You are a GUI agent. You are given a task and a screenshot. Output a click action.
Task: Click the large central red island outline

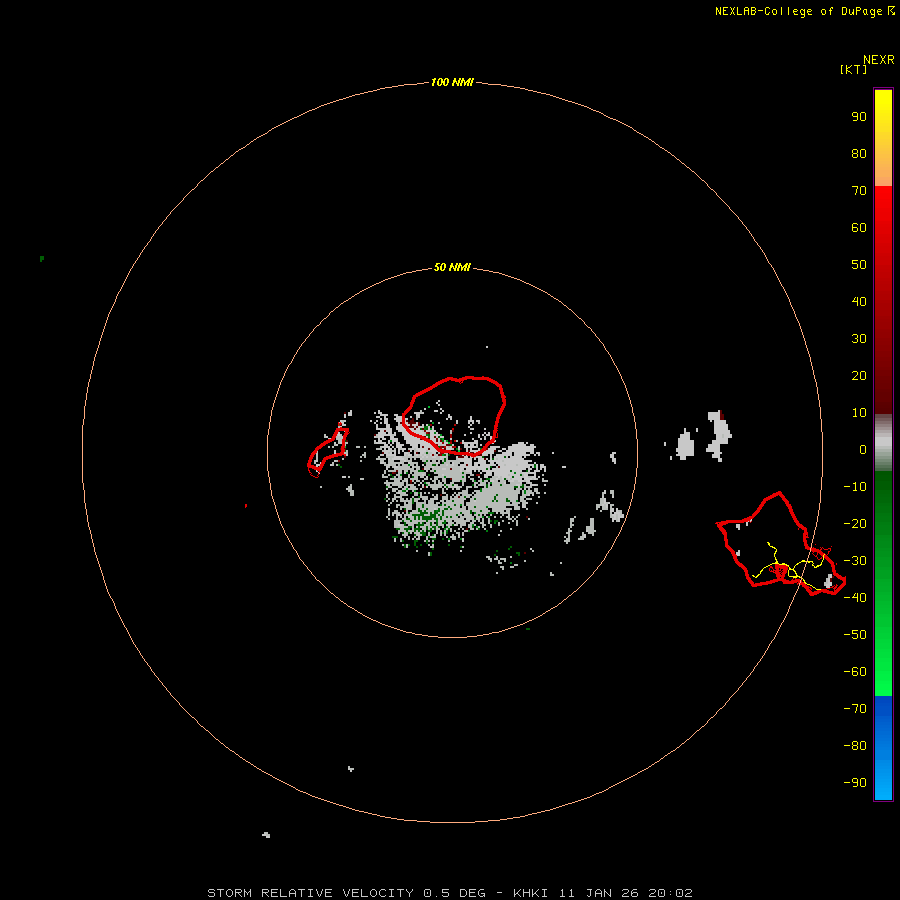(453, 416)
